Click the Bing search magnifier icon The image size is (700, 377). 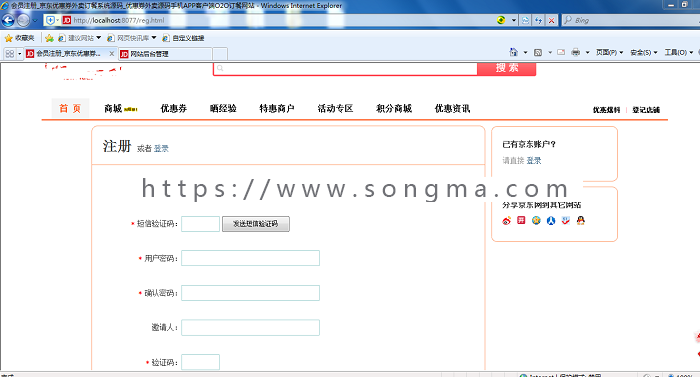pyautogui.click(x=567, y=20)
